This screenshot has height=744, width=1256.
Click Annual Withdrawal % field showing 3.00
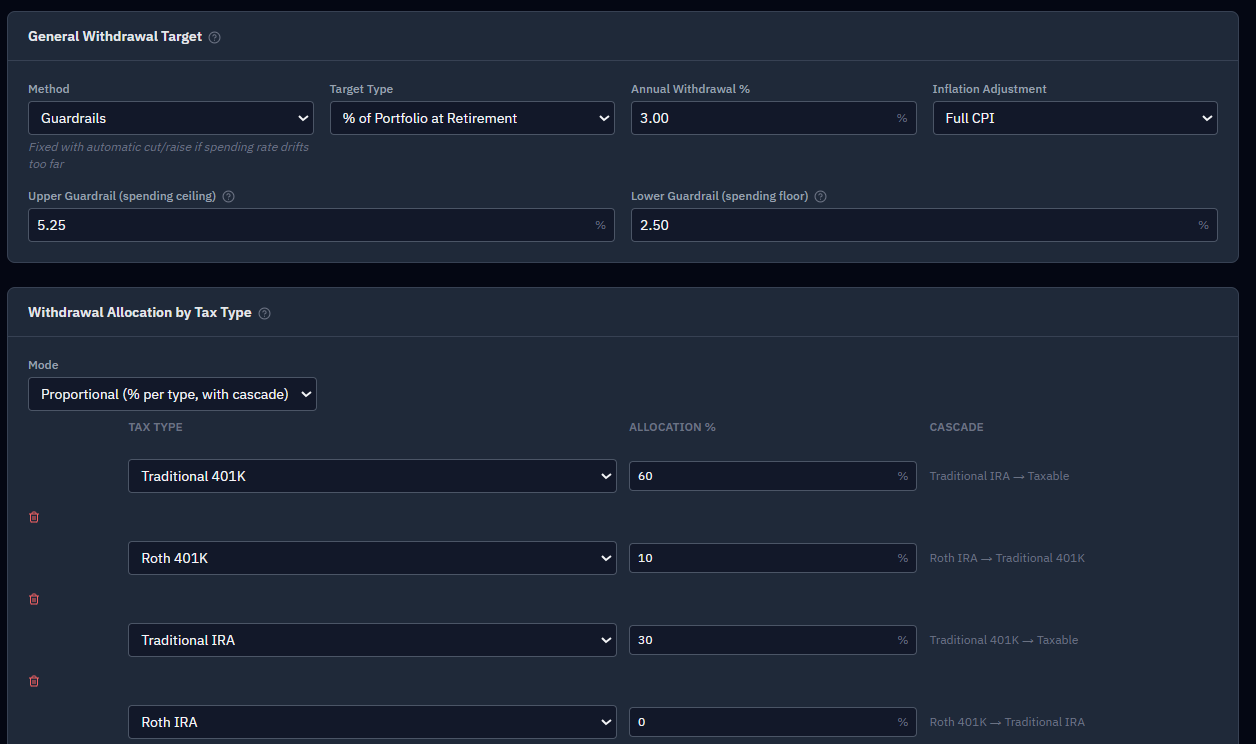773,118
